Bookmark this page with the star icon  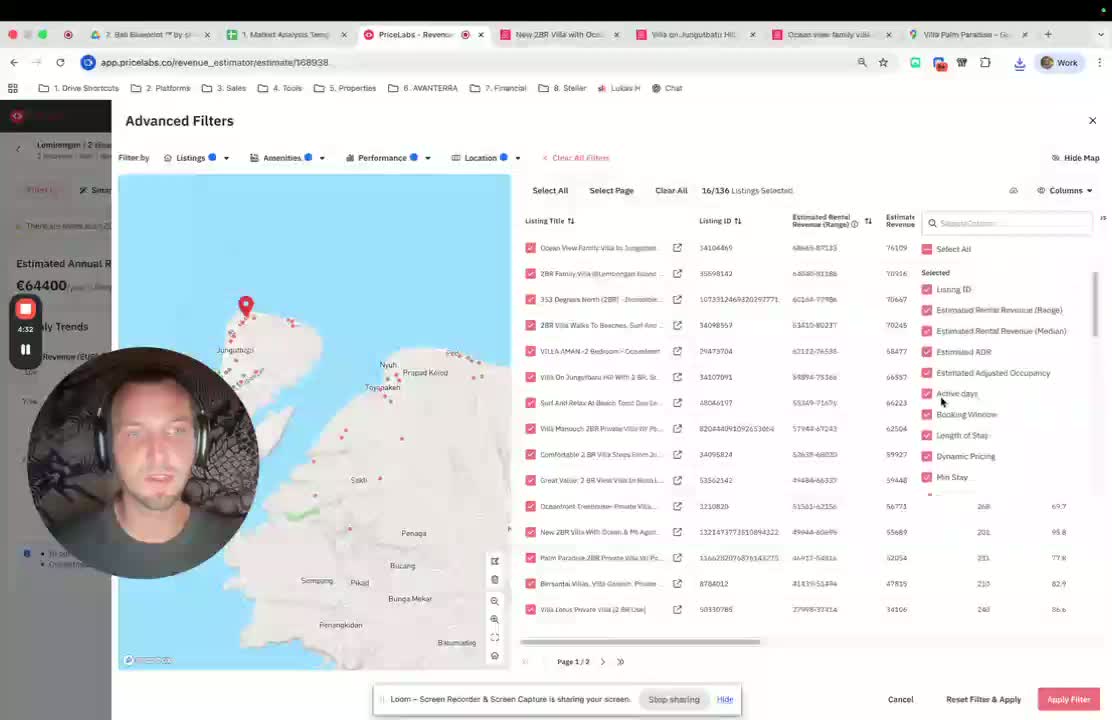(x=883, y=62)
